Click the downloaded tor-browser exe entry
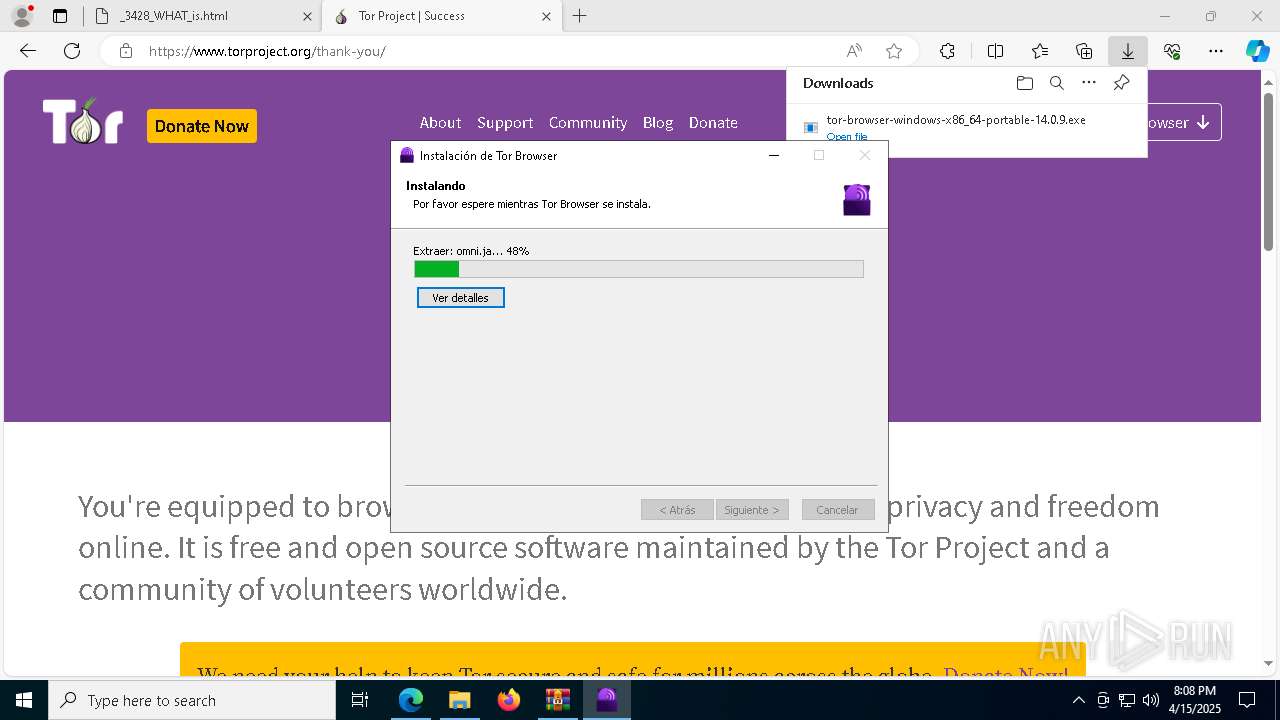The width and height of the screenshot is (1280, 720). pyautogui.click(x=956, y=120)
